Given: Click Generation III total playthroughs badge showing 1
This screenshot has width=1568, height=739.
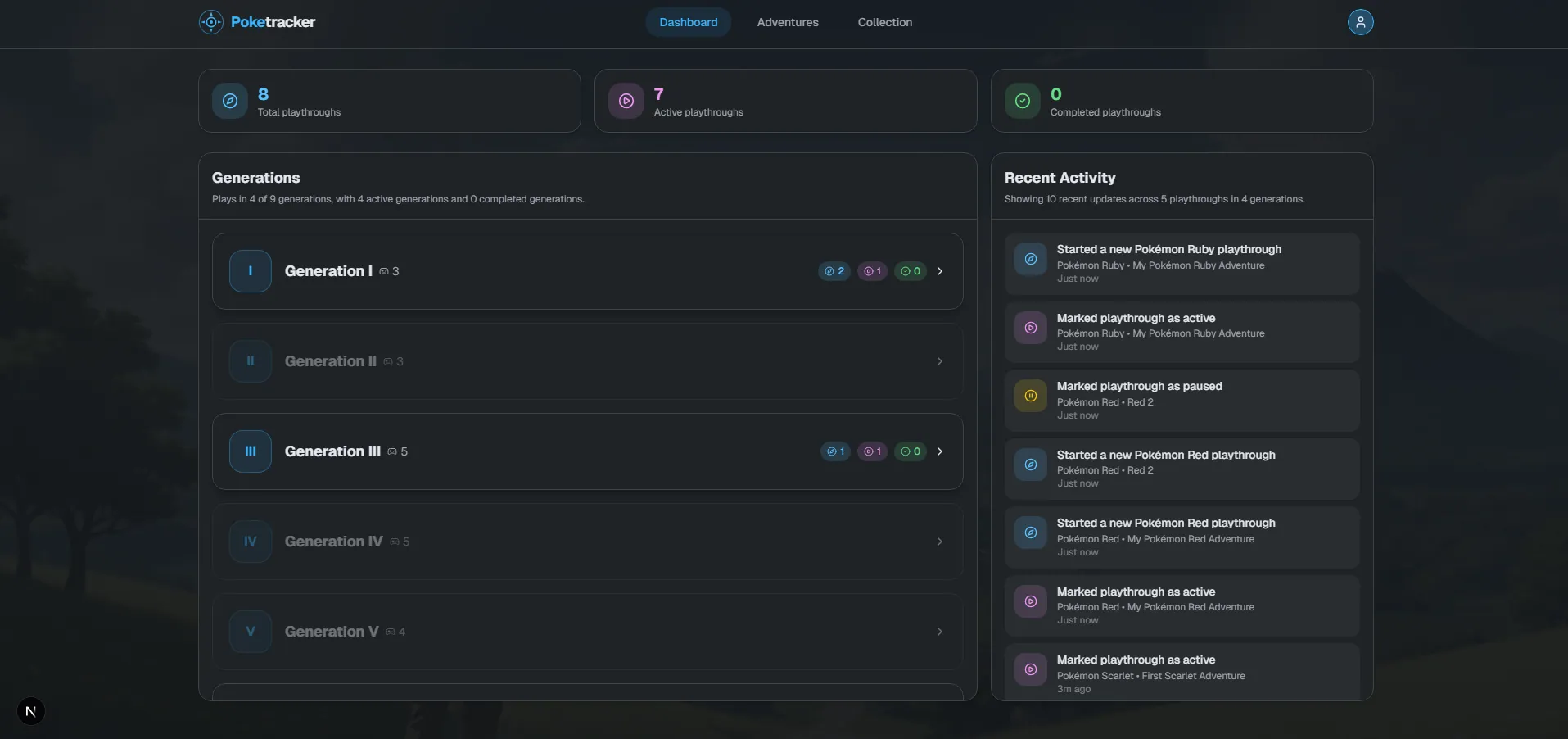Looking at the screenshot, I should pos(835,451).
